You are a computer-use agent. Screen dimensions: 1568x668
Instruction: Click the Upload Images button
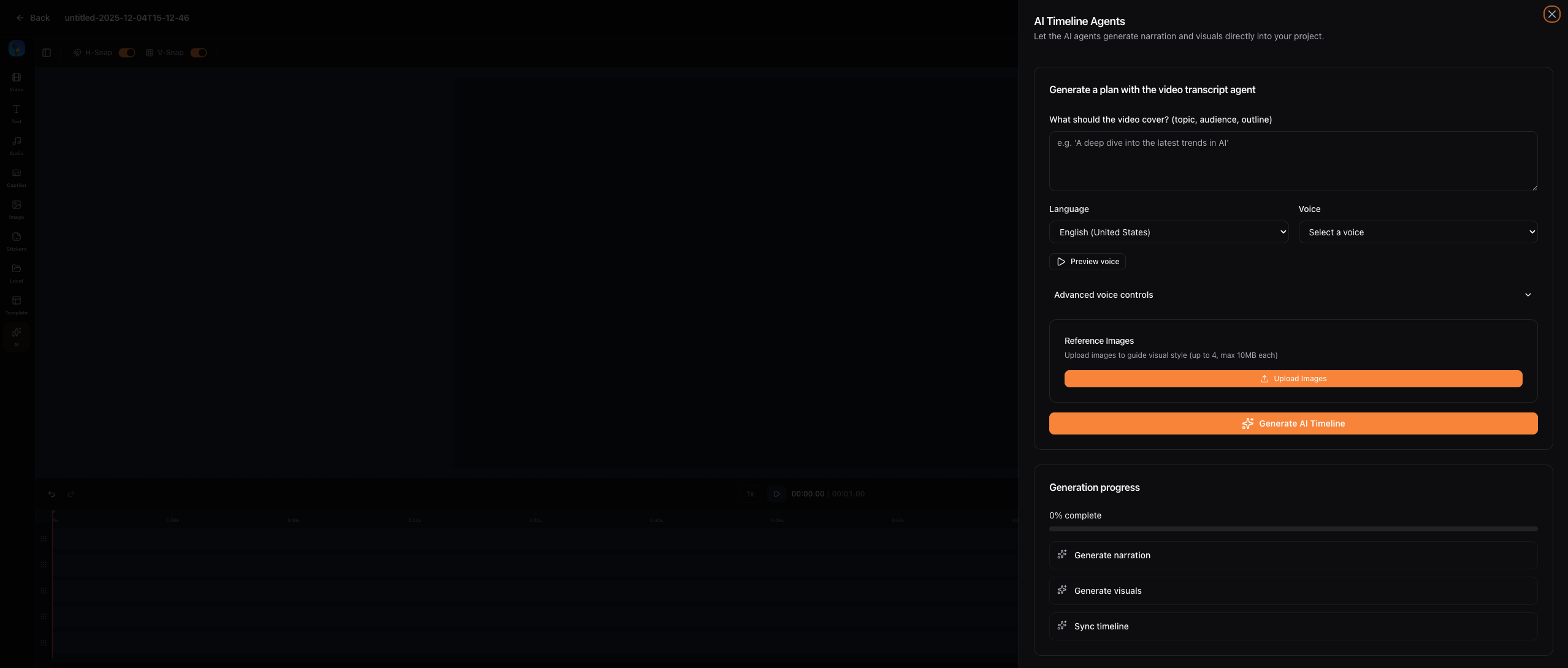[x=1293, y=379]
